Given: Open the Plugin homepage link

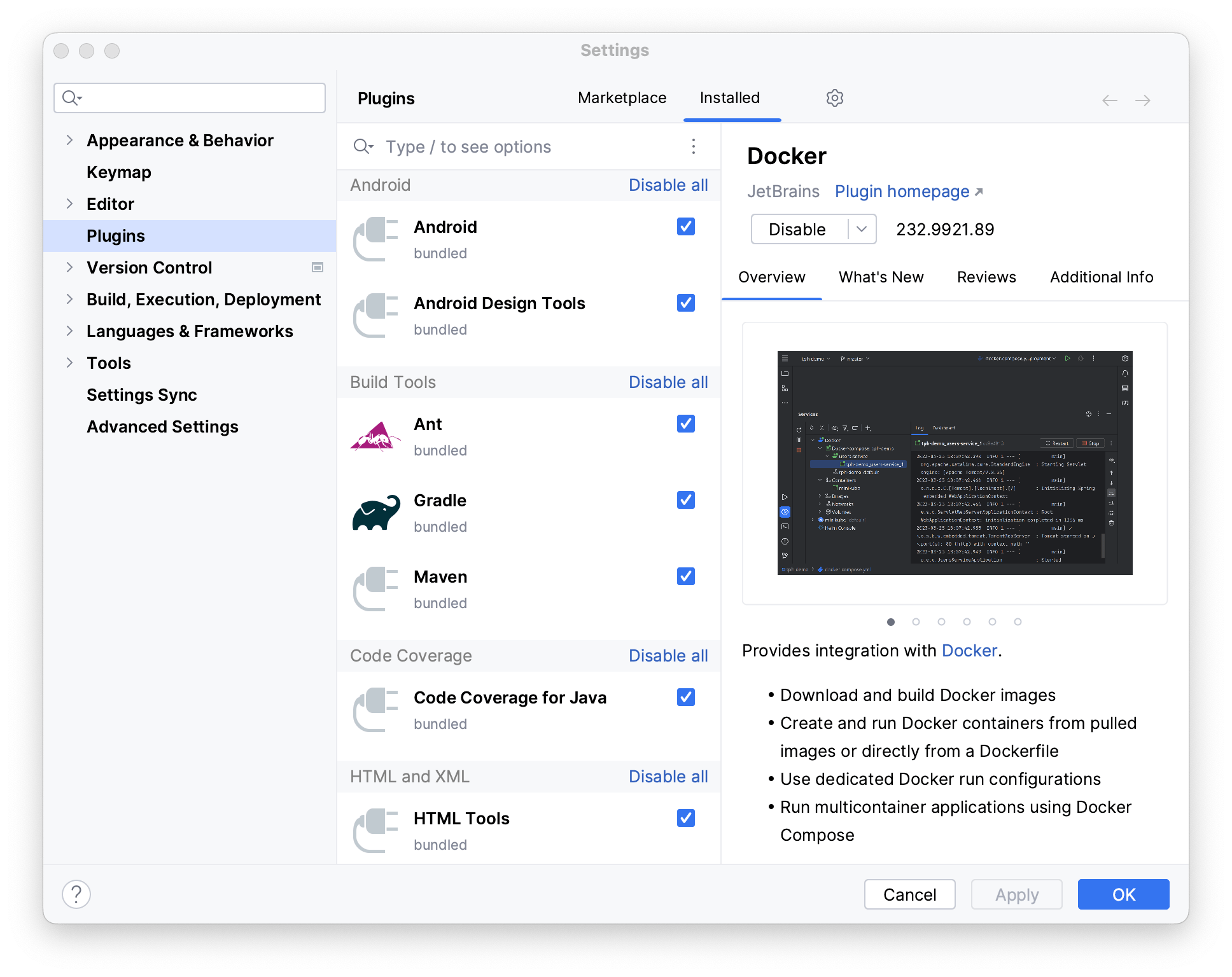Looking at the screenshot, I should click(909, 191).
